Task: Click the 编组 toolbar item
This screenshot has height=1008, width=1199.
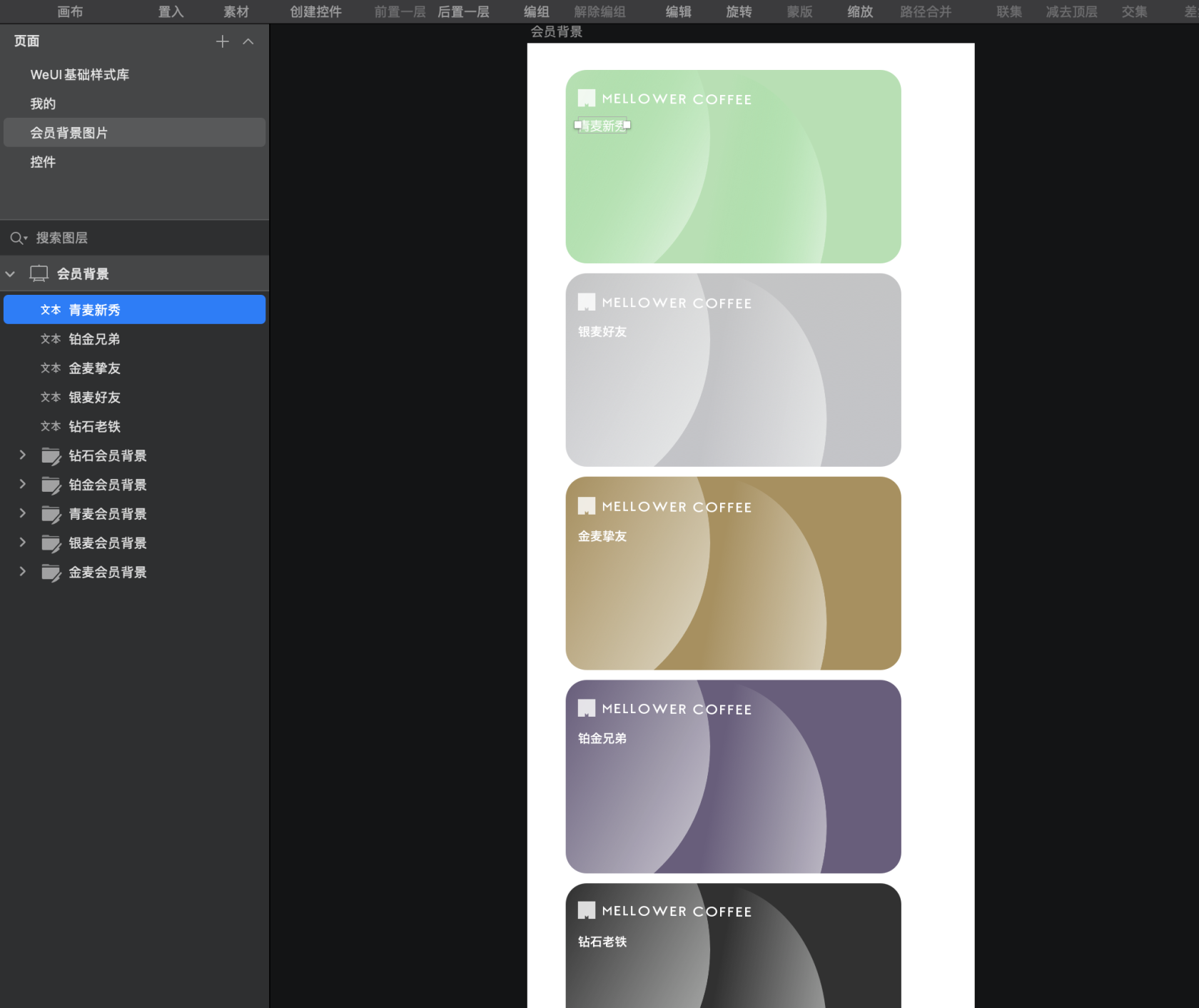Action: coord(536,11)
